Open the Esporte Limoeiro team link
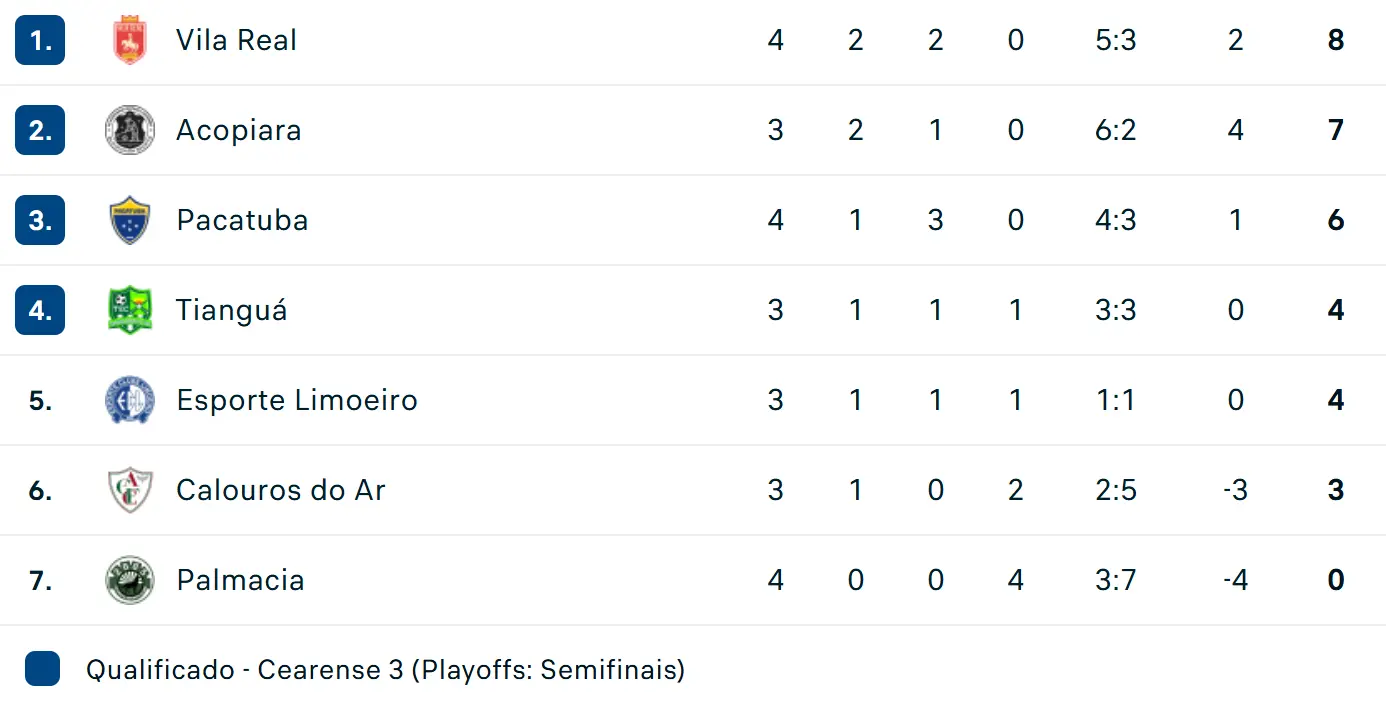 click(x=297, y=400)
